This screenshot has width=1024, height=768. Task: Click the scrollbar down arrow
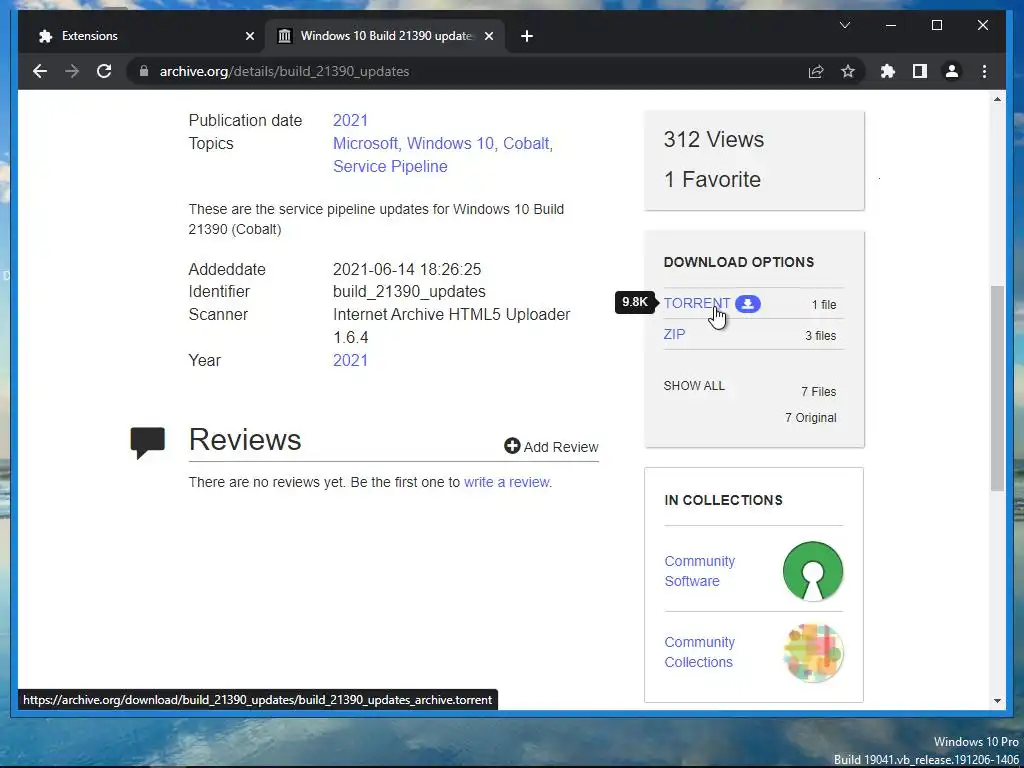[997, 701]
